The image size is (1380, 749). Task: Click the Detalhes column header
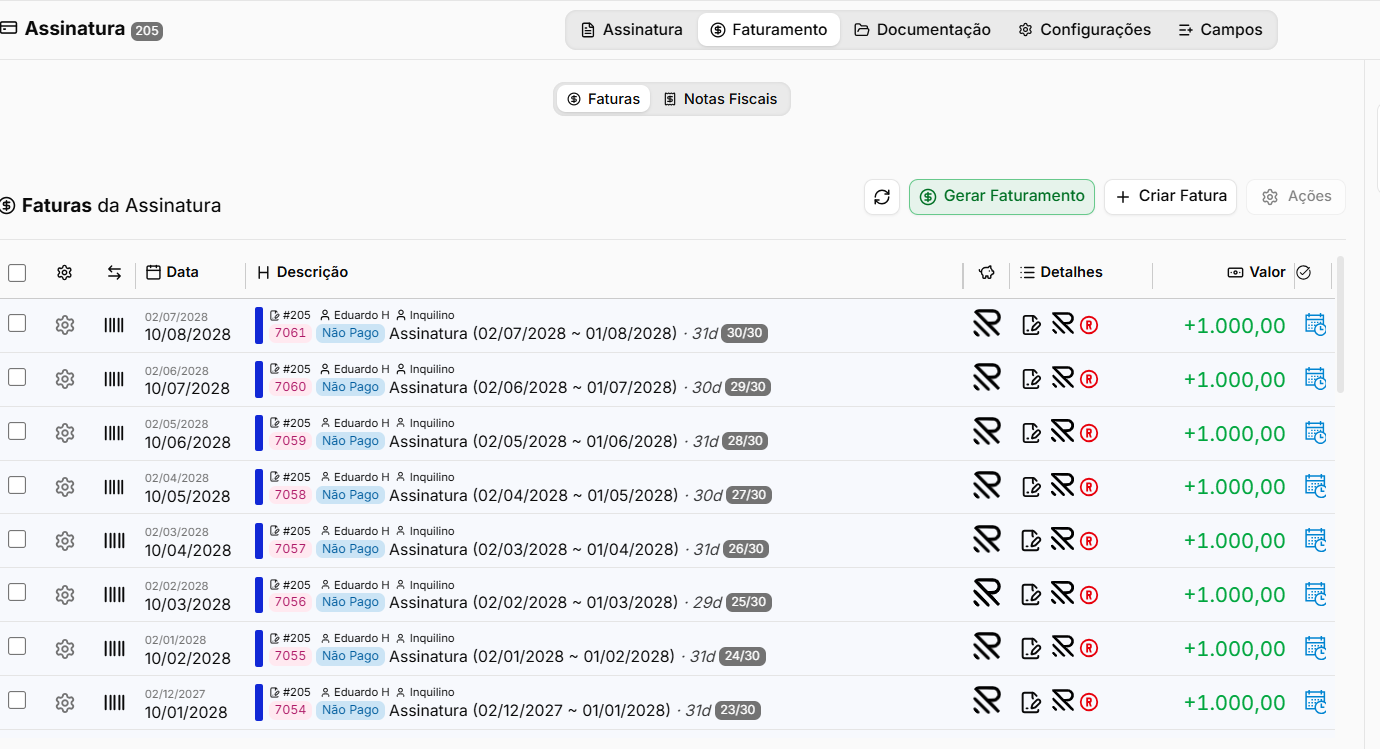[1061, 272]
